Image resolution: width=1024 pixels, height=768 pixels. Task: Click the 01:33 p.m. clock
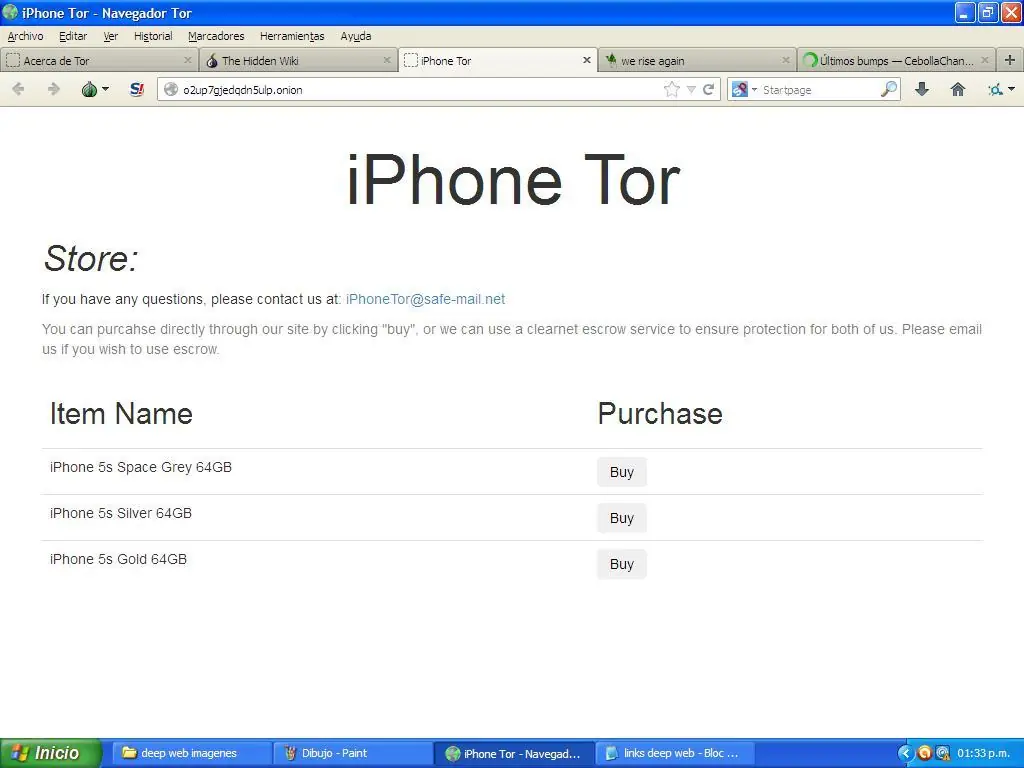pyautogui.click(x=984, y=753)
